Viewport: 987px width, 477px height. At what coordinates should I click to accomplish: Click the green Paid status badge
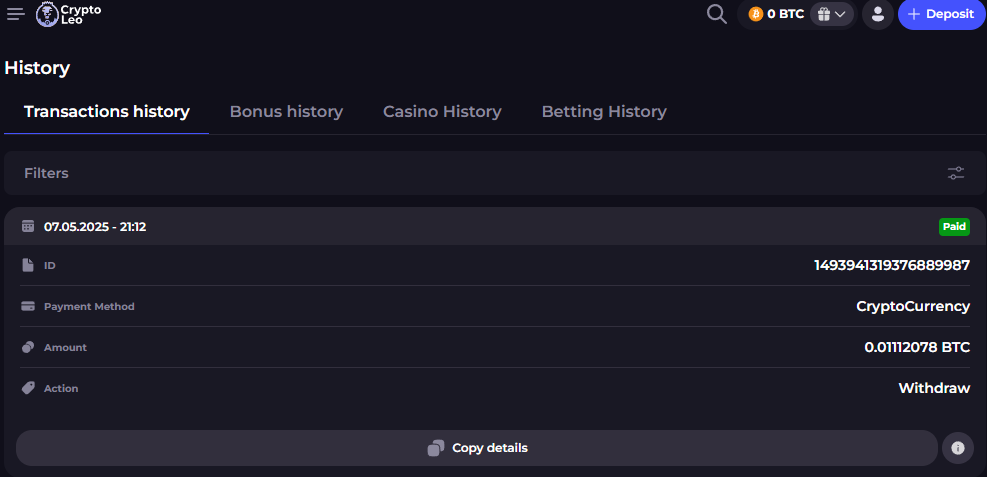954,227
